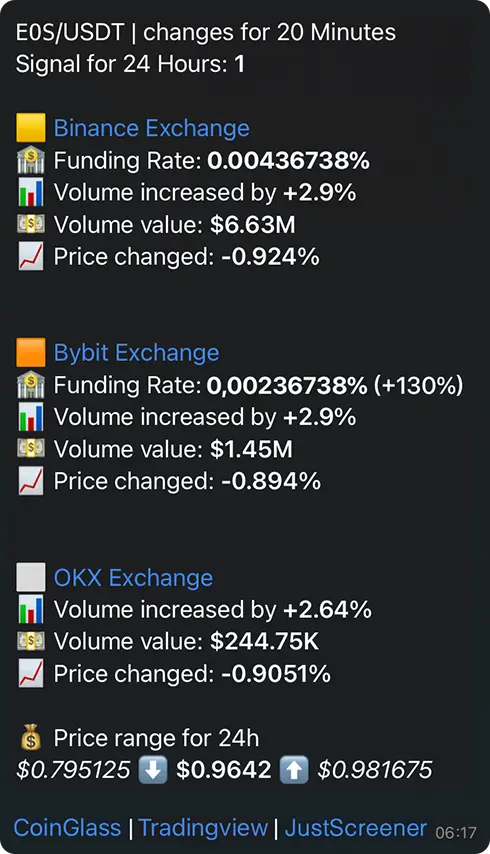Click the current price $0.9642
The height and width of the screenshot is (854, 490).
pos(224,770)
